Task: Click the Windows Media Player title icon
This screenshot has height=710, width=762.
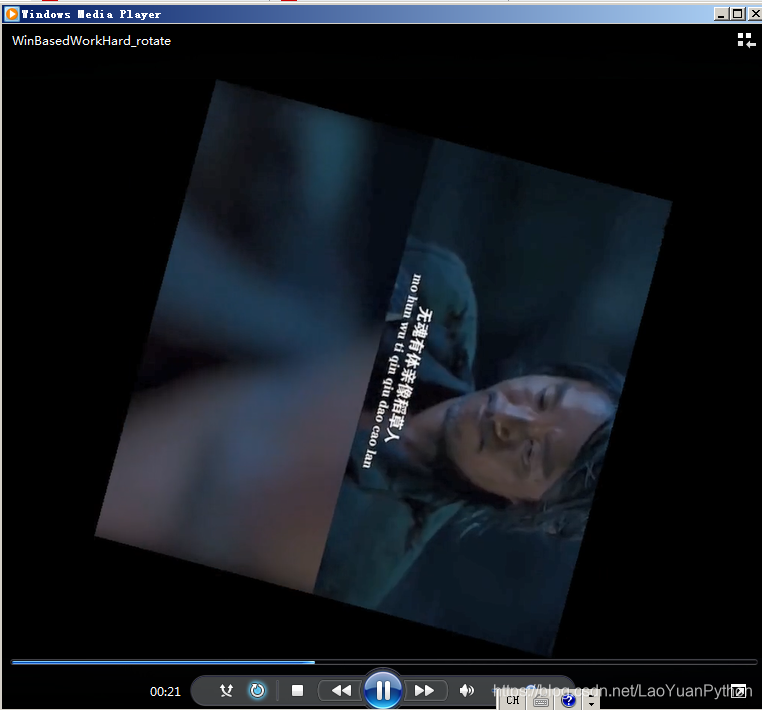Action: [12, 14]
